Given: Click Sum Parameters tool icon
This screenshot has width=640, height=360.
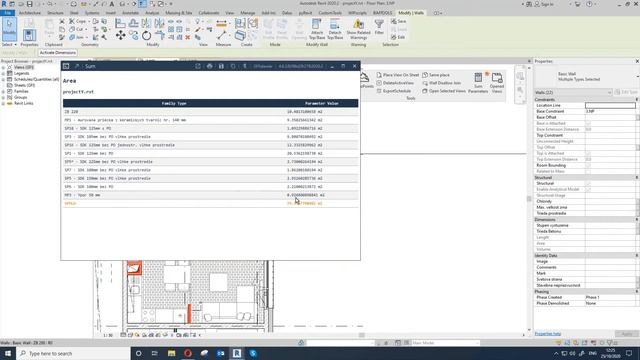Looking at the screenshot, I should (x=478, y=83).
